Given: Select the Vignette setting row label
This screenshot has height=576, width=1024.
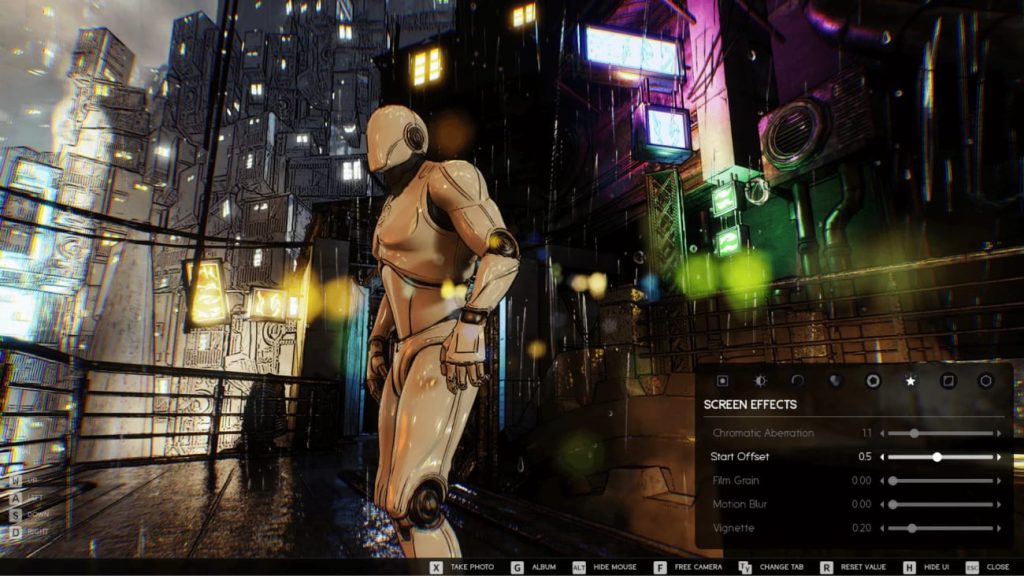Looking at the screenshot, I should (x=733, y=528).
